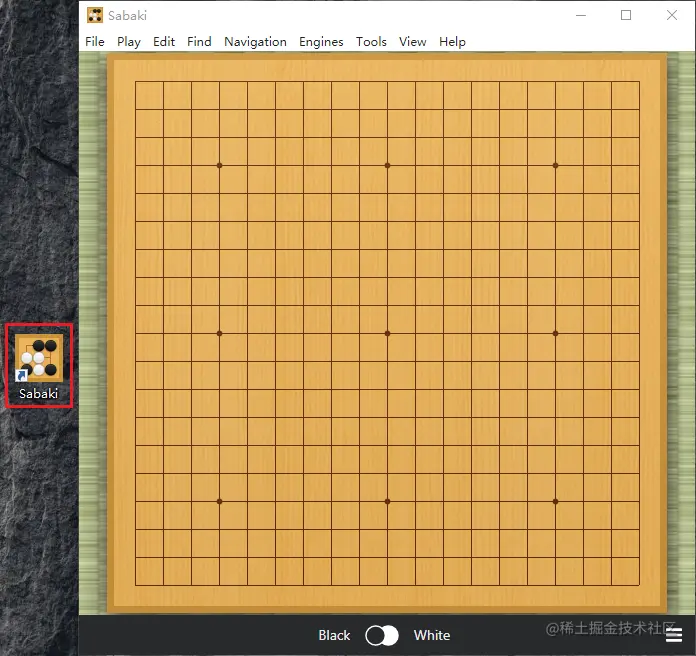This screenshot has width=696, height=656.
Task: Place a stone on the center star point
Action: tap(388, 333)
